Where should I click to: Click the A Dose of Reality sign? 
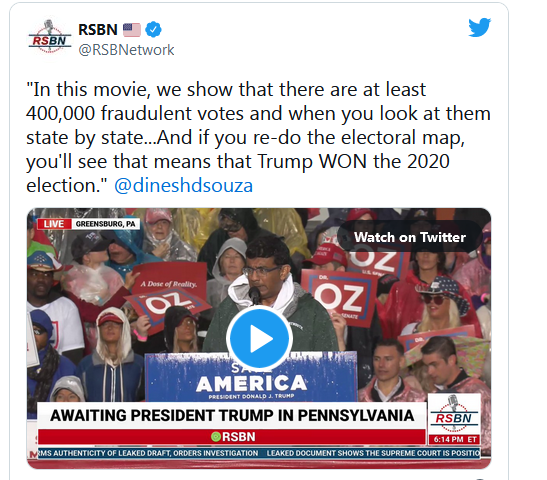point(169,279)
